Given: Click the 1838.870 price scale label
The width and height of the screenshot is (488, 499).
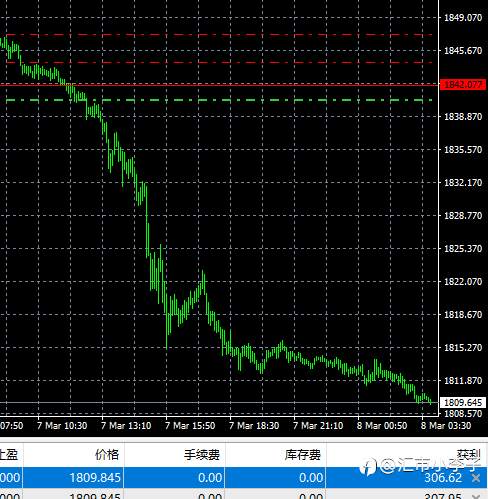Looking at the screenshot, I should (463, 117).
